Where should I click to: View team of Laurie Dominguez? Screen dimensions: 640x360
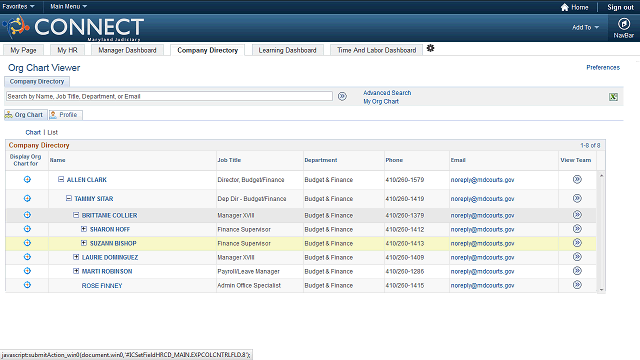(577, 257)
